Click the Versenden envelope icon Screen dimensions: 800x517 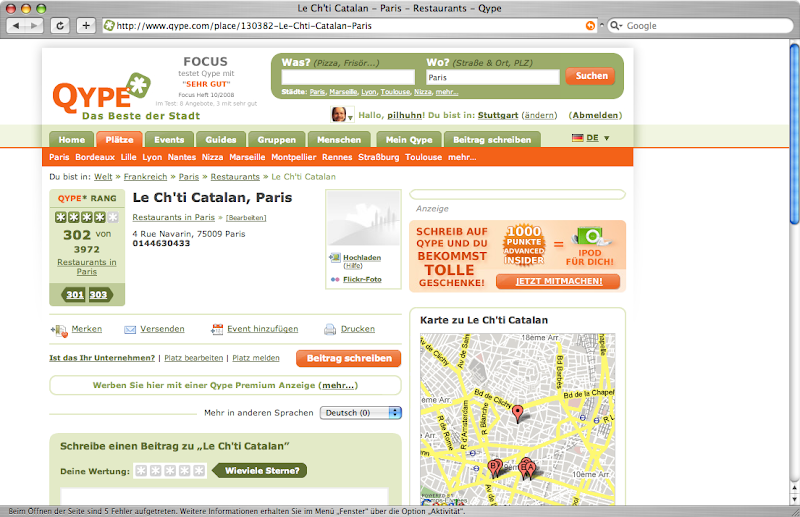[x=130, y=330]
